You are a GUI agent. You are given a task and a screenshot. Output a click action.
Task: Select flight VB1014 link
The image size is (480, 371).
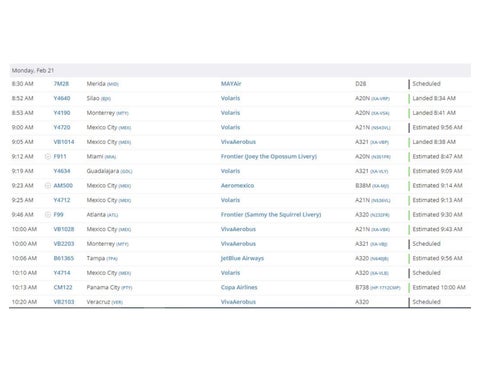(x=64, y=142)
